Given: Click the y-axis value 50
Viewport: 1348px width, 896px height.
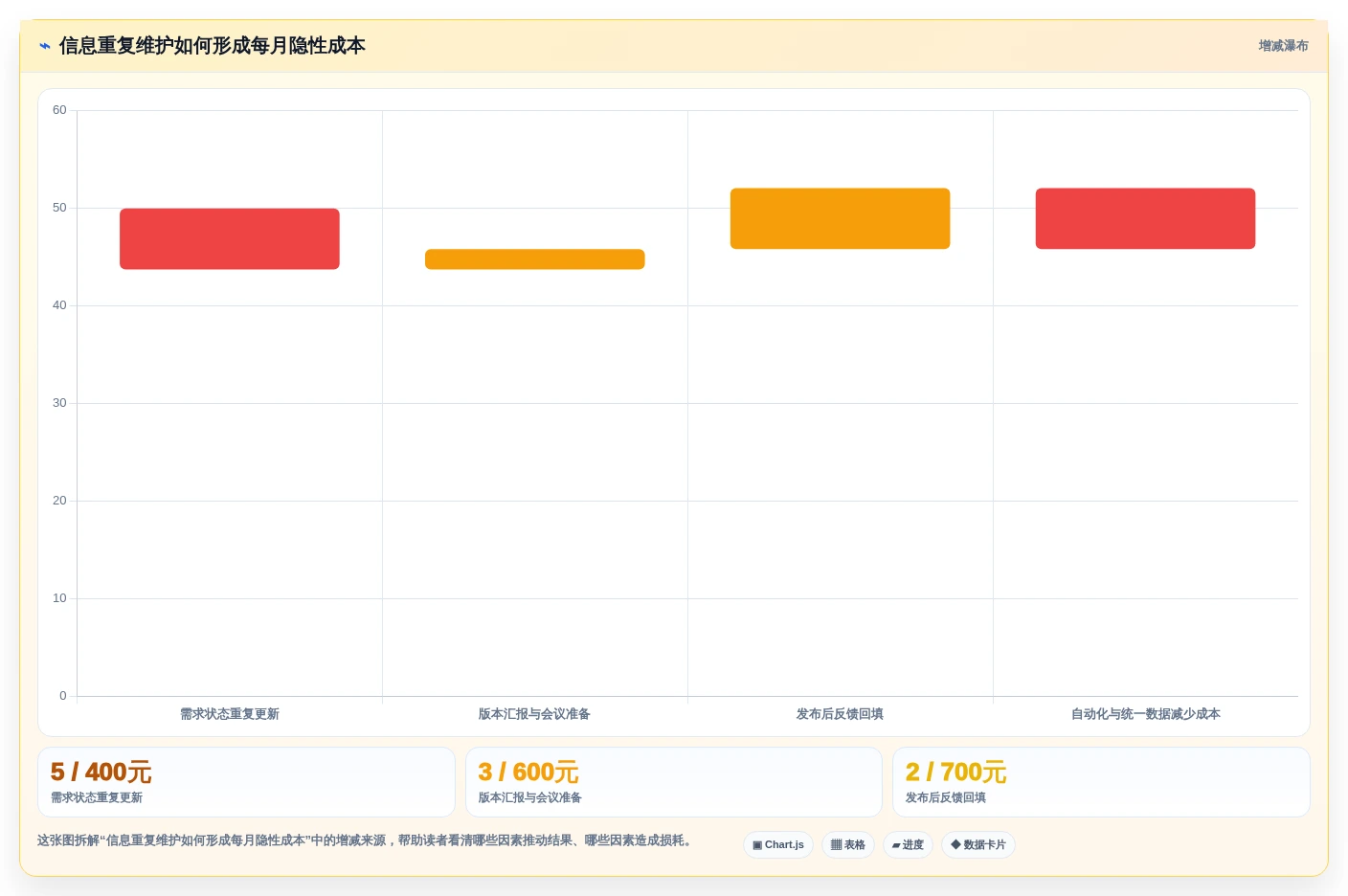Looking at the screenshot, I should tap(59, 208).
